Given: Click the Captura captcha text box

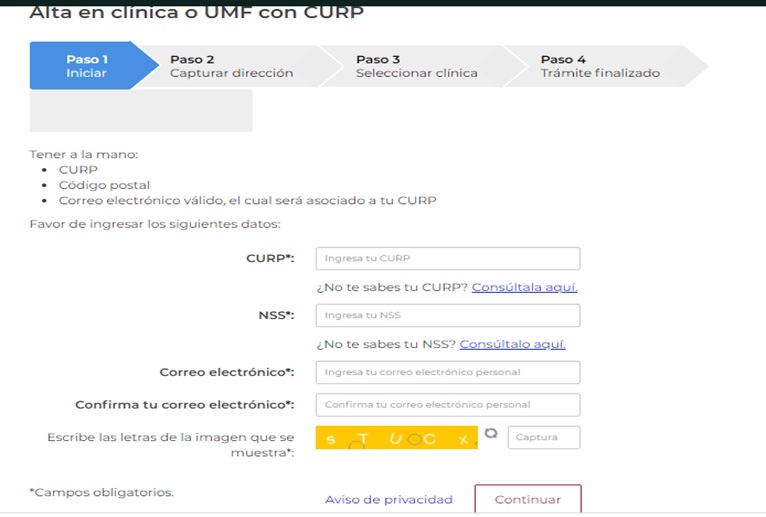Looking at the screenshot, I should click(543, 437).
